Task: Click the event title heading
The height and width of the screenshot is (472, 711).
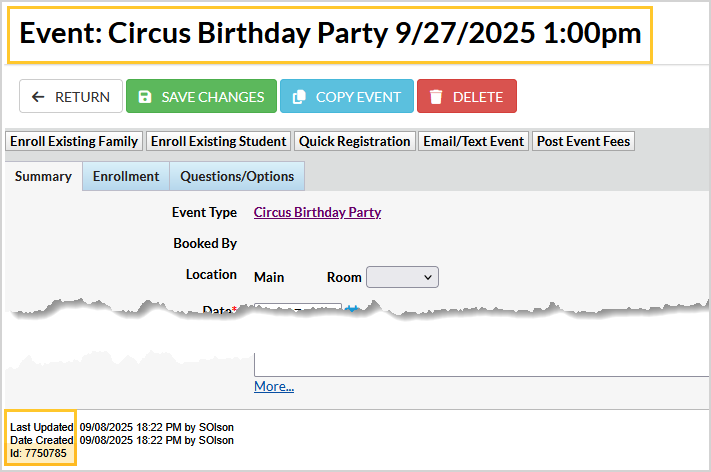Action: pyautogui.click(x=330, y=34)
